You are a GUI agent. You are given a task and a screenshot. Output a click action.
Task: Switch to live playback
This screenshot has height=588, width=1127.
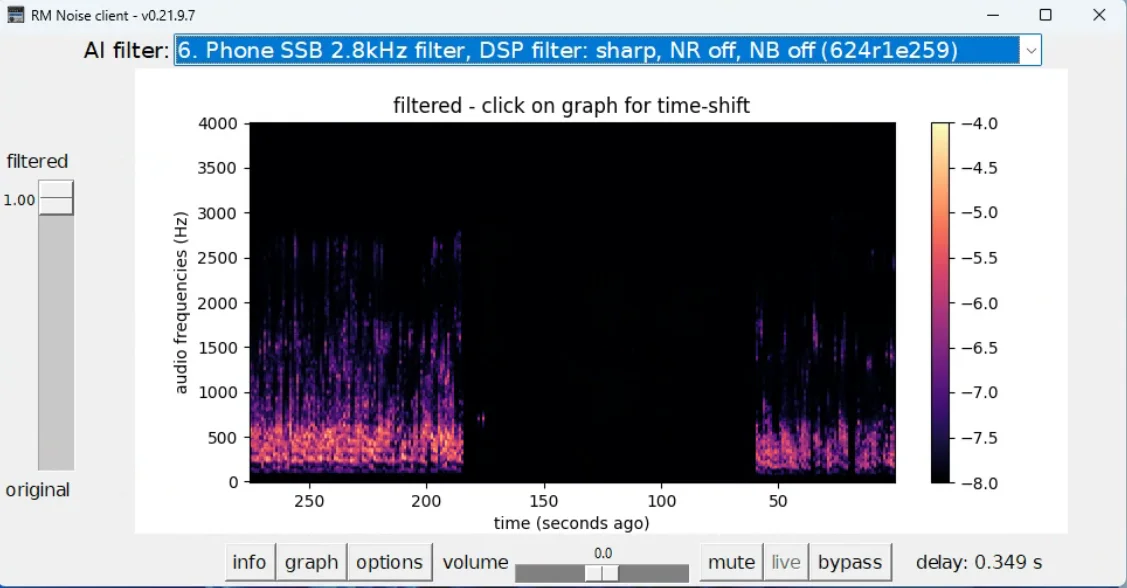click(x=786, y=562)
